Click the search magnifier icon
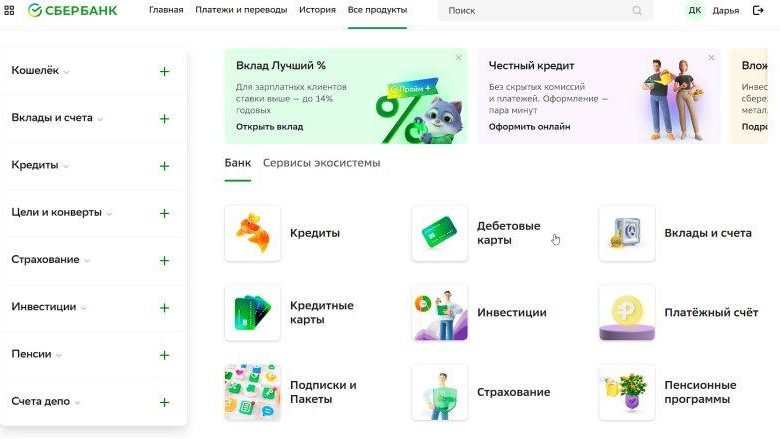Image resolution: width=780 pixels, height=439 pixels. click(637, 11)
